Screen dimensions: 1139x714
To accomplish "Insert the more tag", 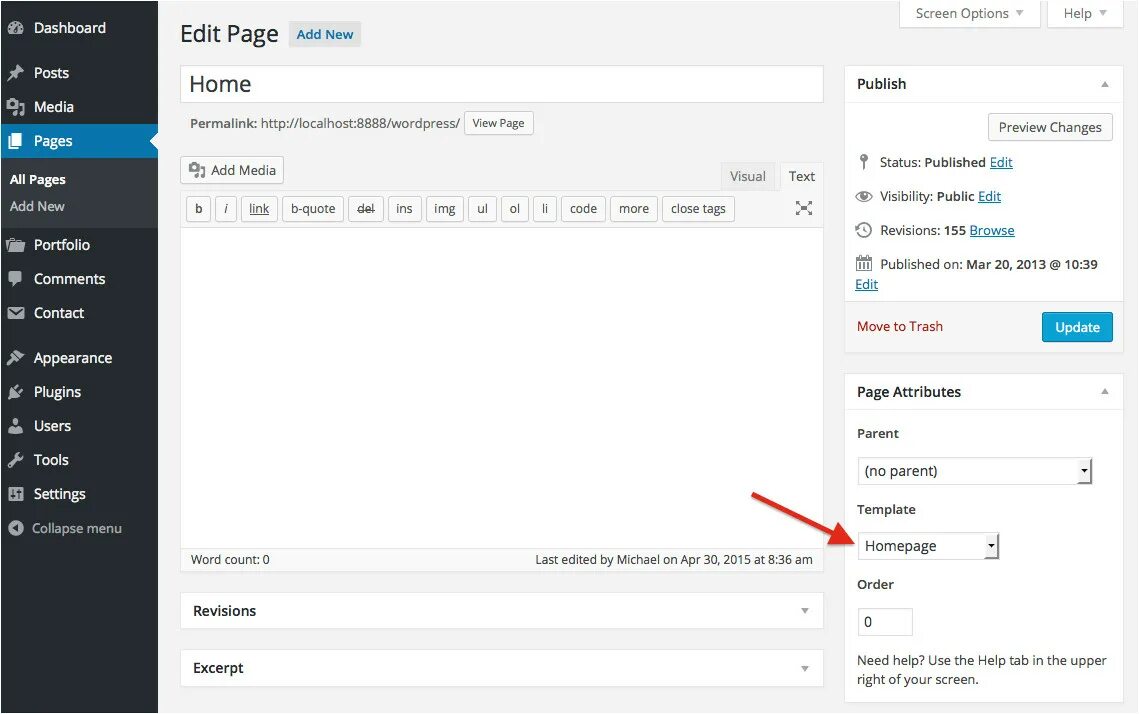I will tap(634, 209).
